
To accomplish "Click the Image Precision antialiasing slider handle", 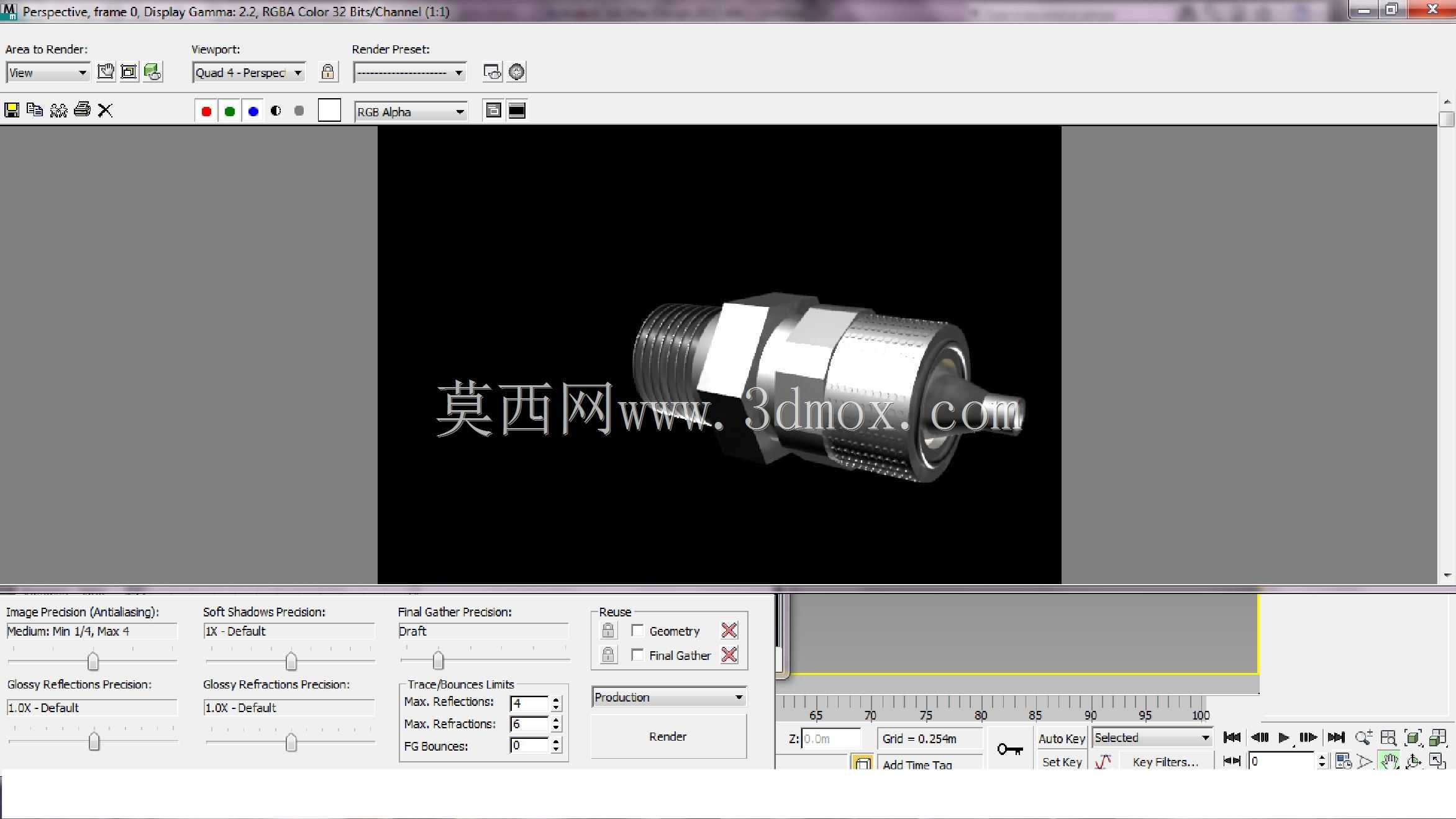I will pos(93,661).
